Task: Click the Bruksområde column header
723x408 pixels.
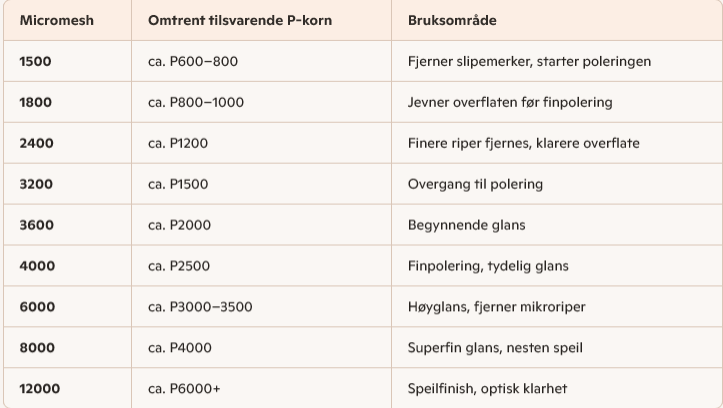Action: click(452, 20)
